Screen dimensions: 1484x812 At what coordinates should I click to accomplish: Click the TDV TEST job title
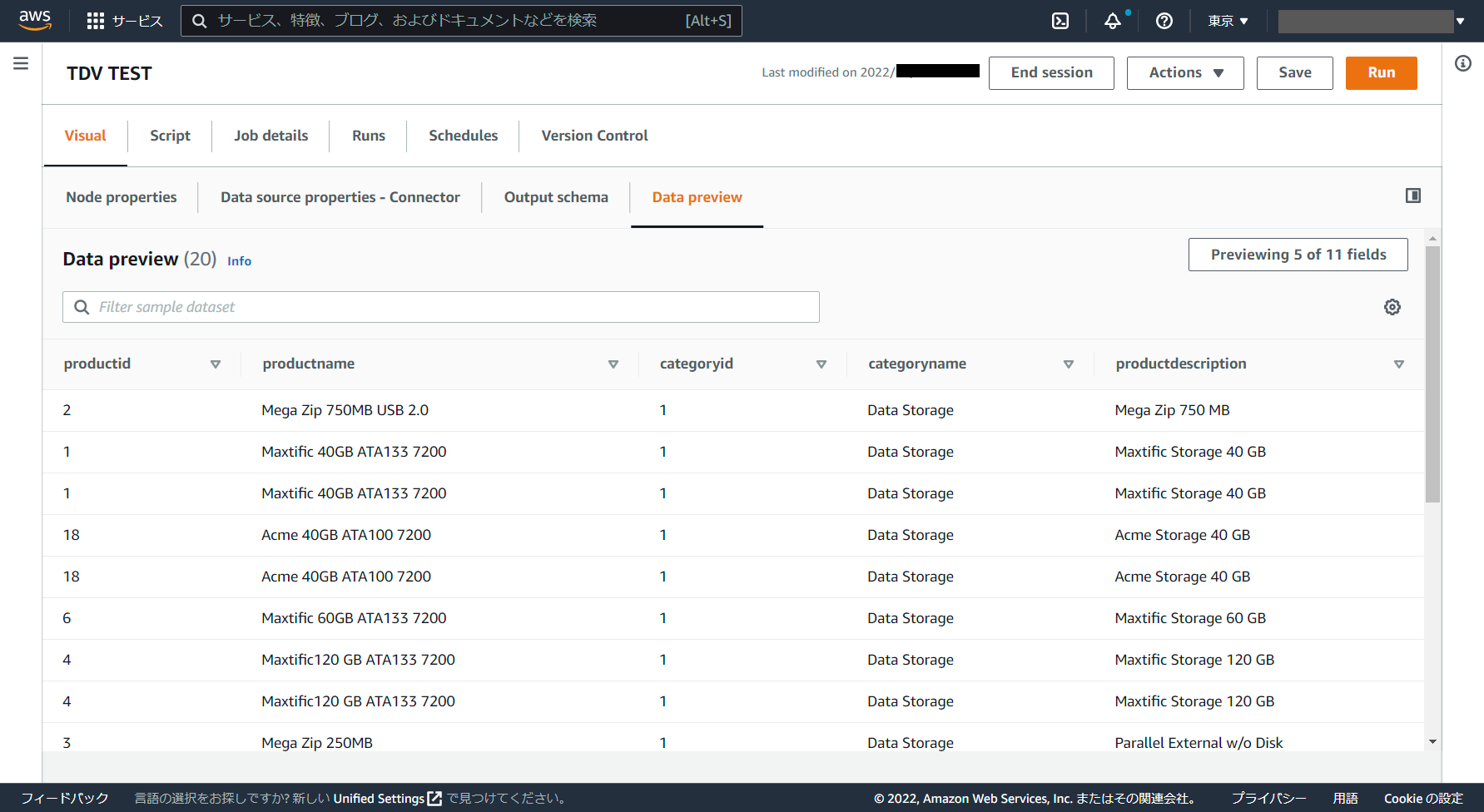[x=109, y=73]
